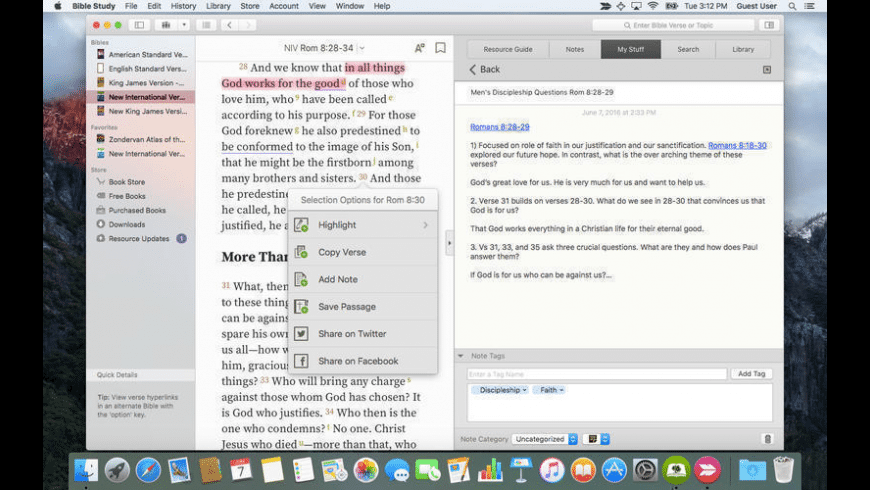Toggle the right panel split view button
This screenshot has width=870, height=490.
pyautogui.click(x=769, y=25)
